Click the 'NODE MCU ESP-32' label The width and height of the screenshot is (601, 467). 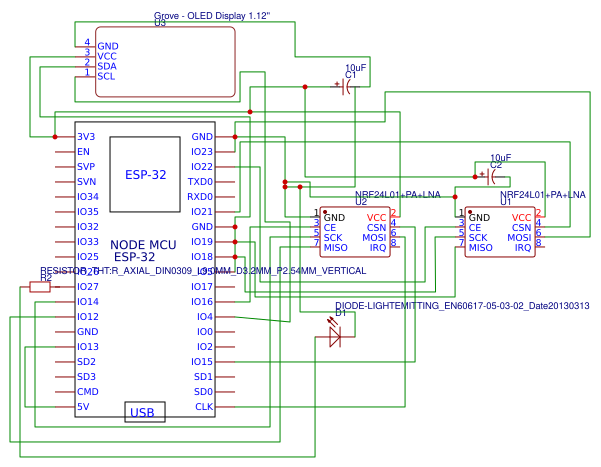[143, 251]
